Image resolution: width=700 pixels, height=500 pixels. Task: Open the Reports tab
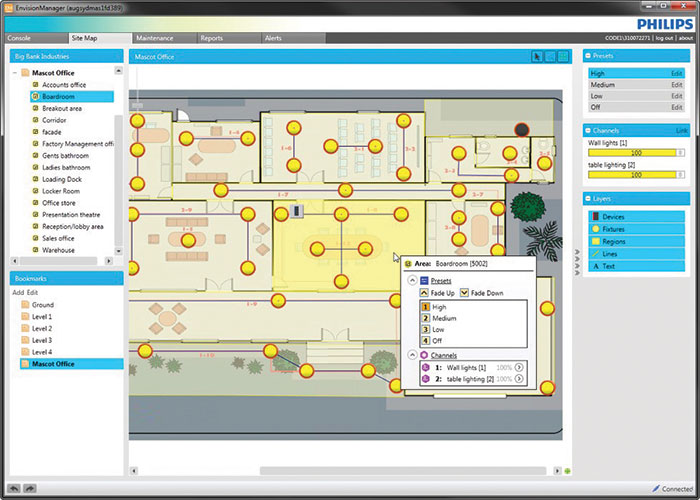click(x=211, y=38)
